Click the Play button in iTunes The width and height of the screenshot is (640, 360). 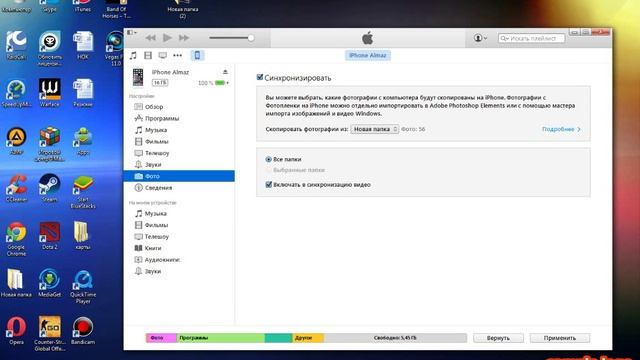click(x=167, y=38)
